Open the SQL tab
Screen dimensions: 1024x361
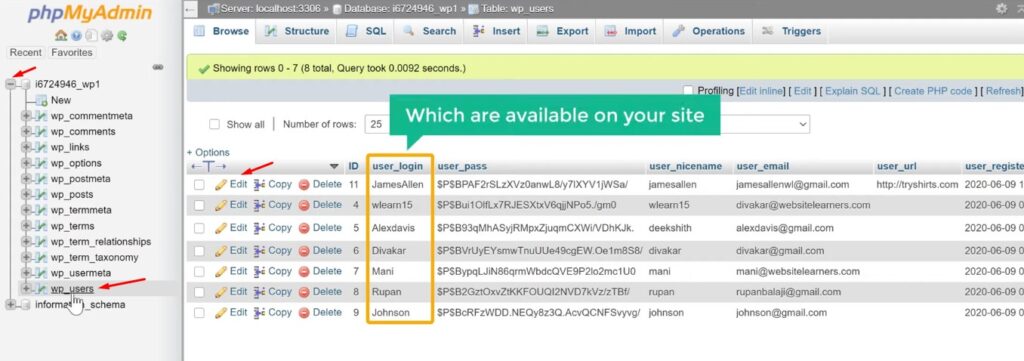click(366, 31)
